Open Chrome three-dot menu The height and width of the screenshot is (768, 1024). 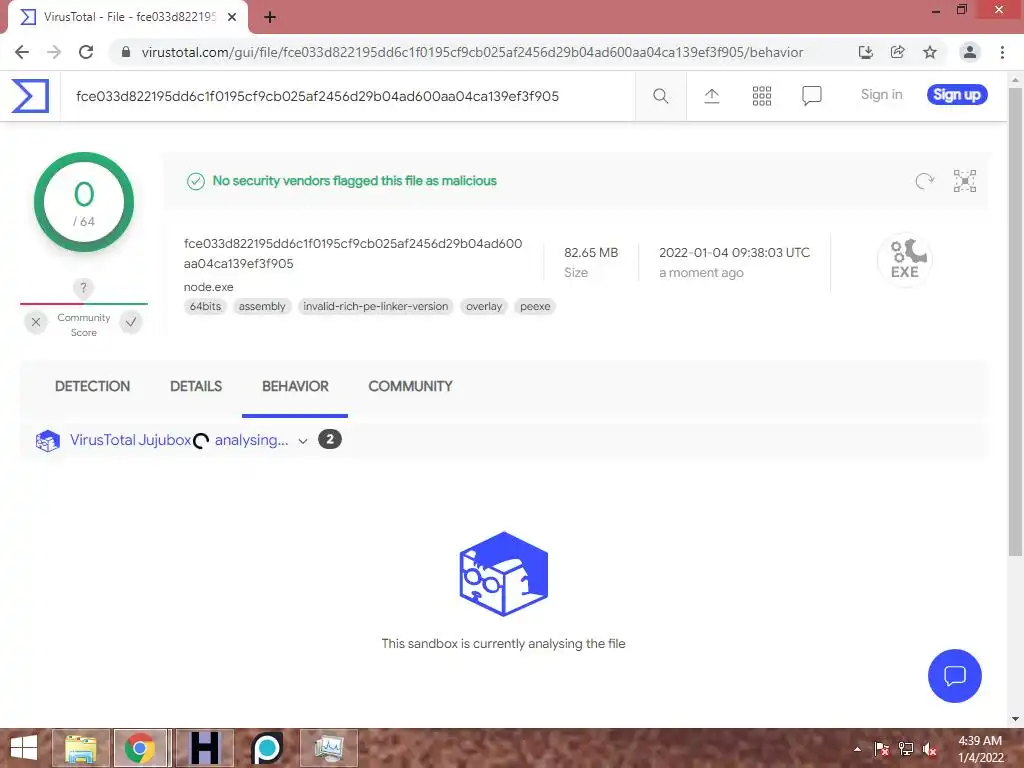pyautogui.click(x=1002, y=52)
